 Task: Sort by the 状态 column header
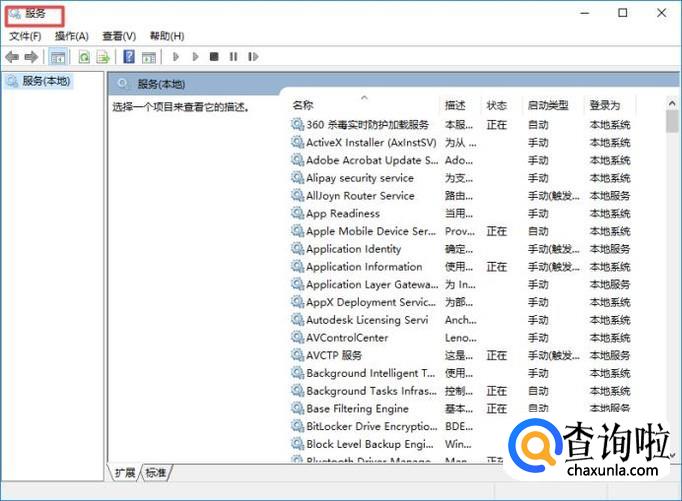[x=497, y=105]
